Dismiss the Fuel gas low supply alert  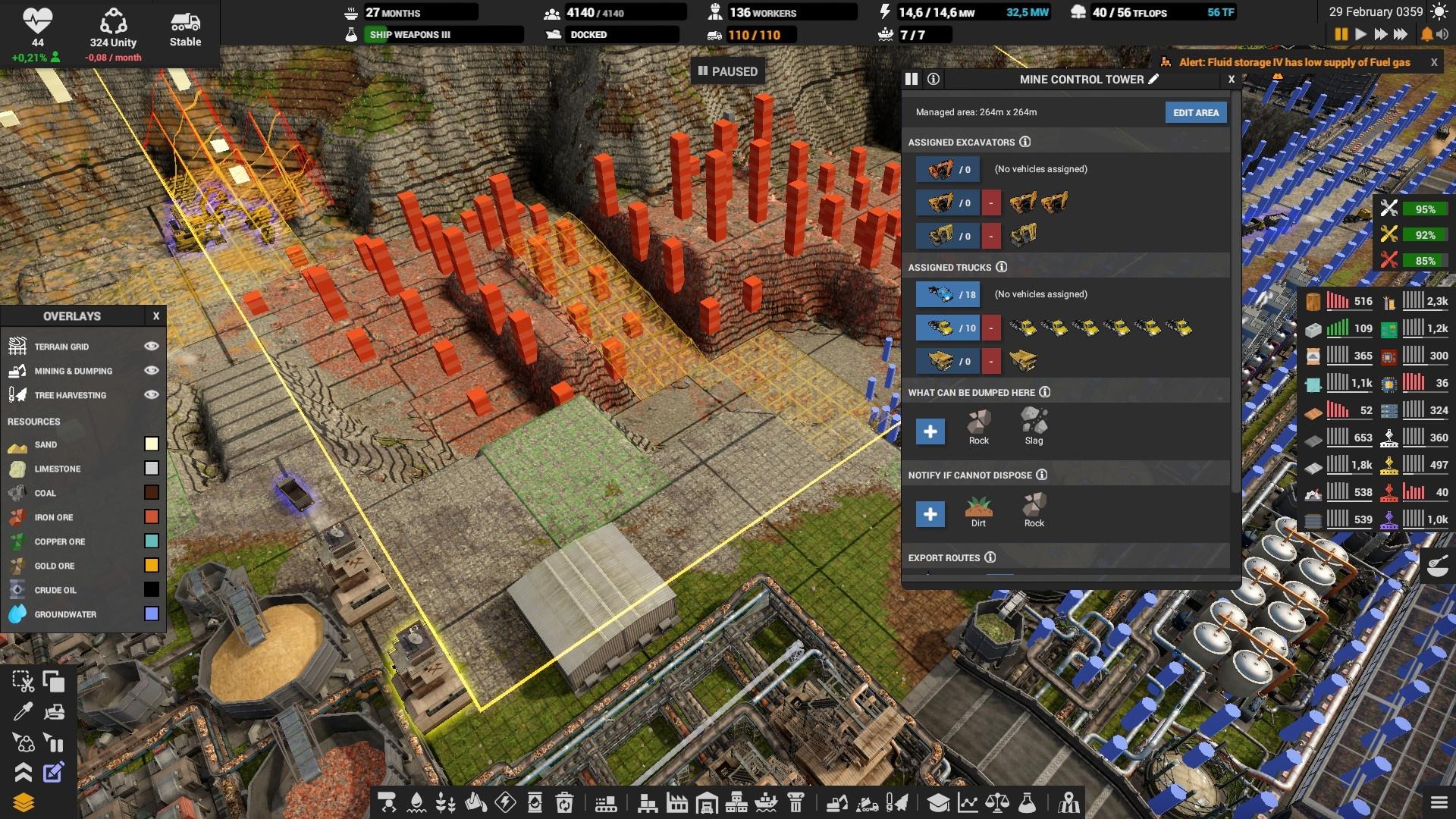[1433, 62]
